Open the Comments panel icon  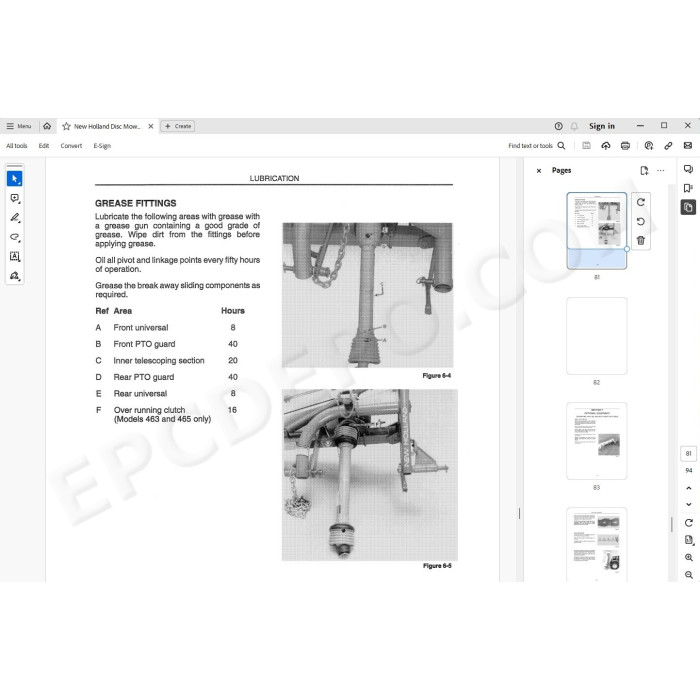(688, 169)
